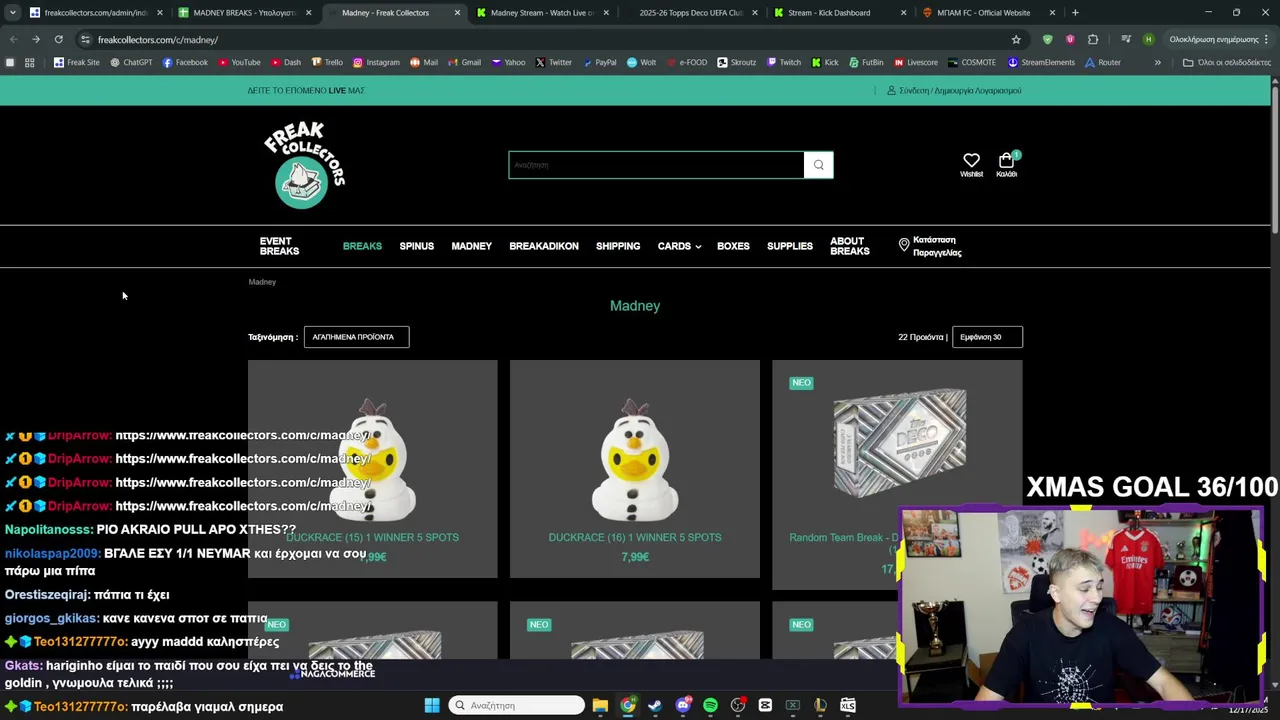Open the shopping cart icon
1280x720 pixels.
pos(1006,160)
